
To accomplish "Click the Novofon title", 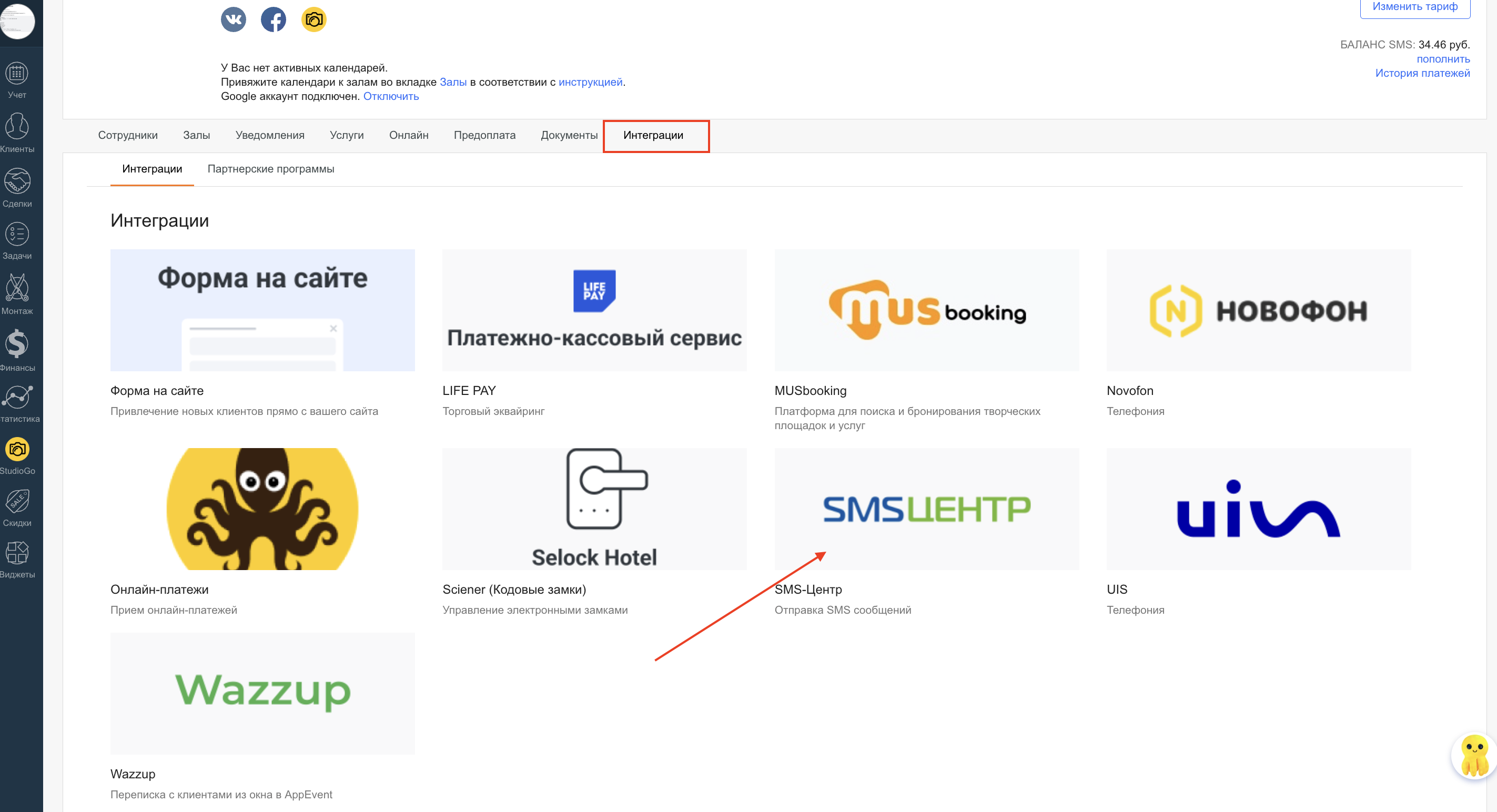I will tap(1130, 391).
